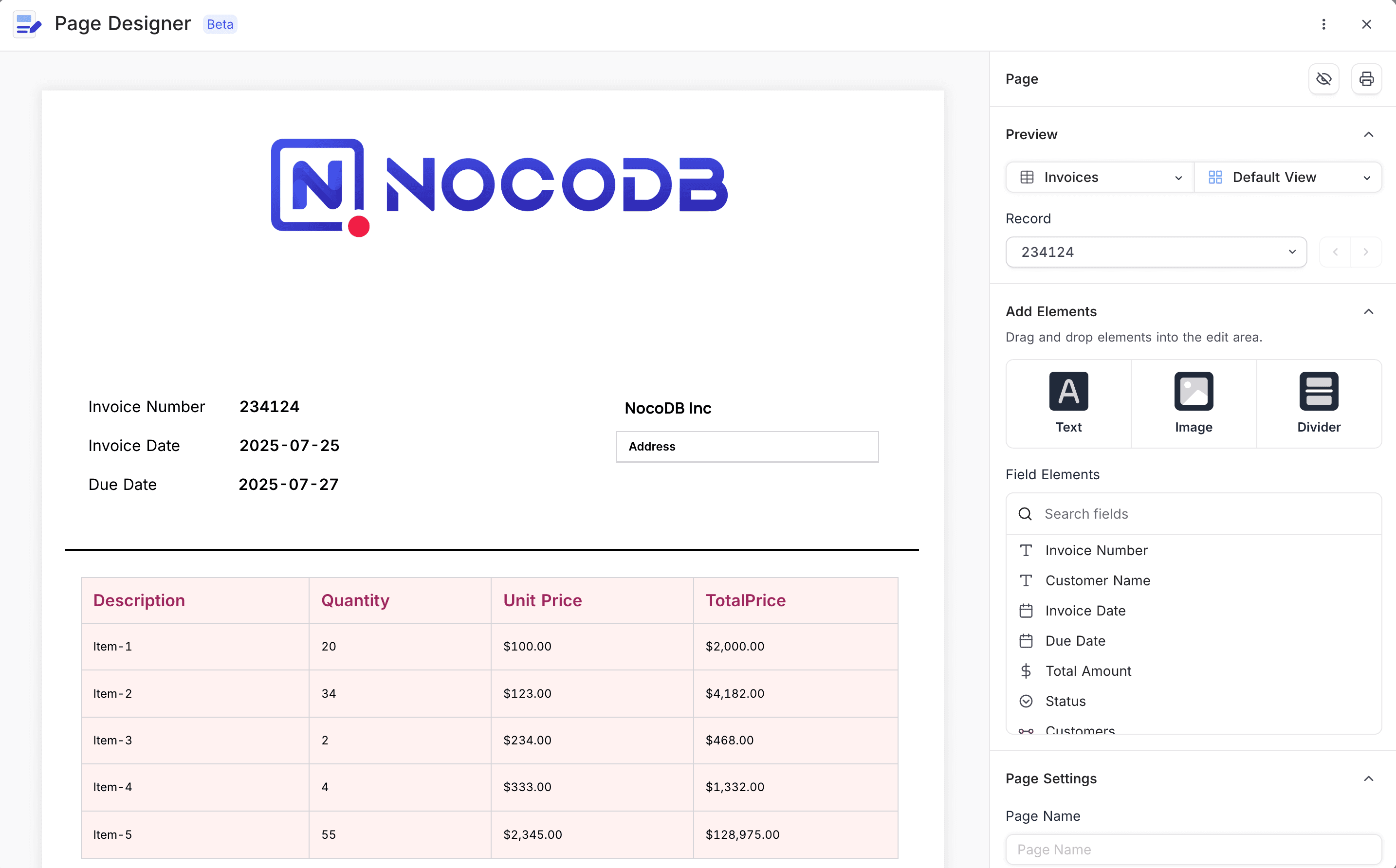The image size is (1396, 868).
Task: Toggle the hide preview eye icon
Action: (1323, 79)
